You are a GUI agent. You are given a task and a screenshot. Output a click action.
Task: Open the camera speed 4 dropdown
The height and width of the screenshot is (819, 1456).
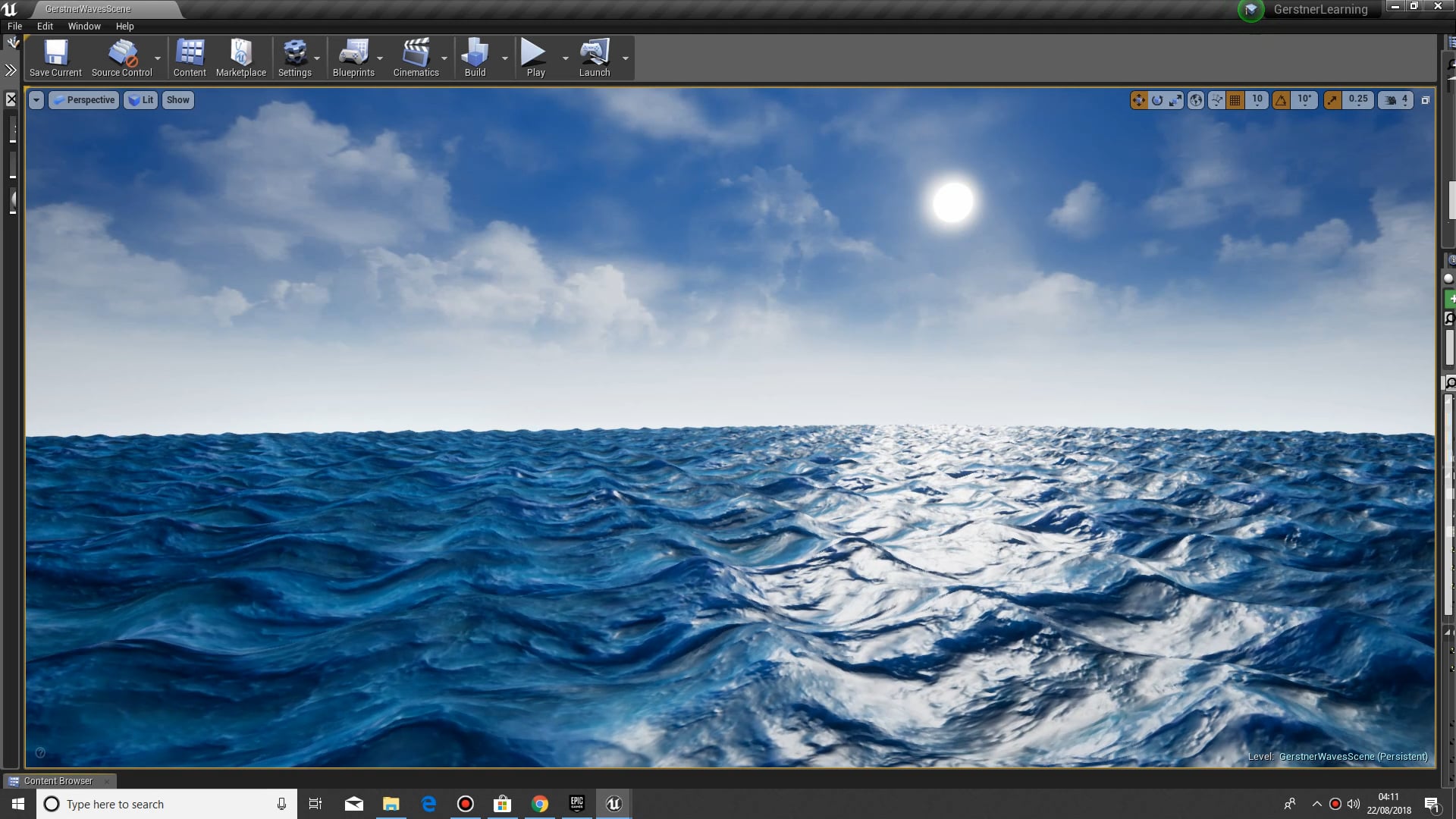(1395, 100)
